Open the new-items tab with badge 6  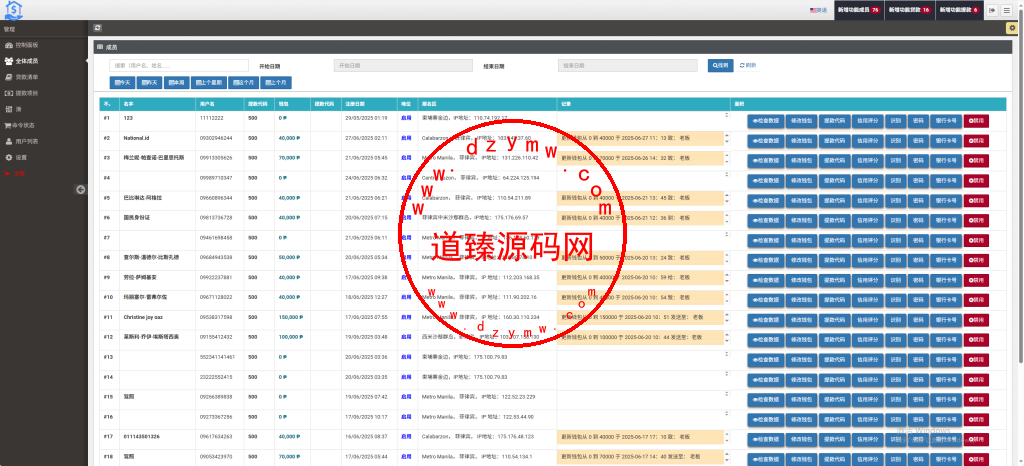(x=959, y=10)
